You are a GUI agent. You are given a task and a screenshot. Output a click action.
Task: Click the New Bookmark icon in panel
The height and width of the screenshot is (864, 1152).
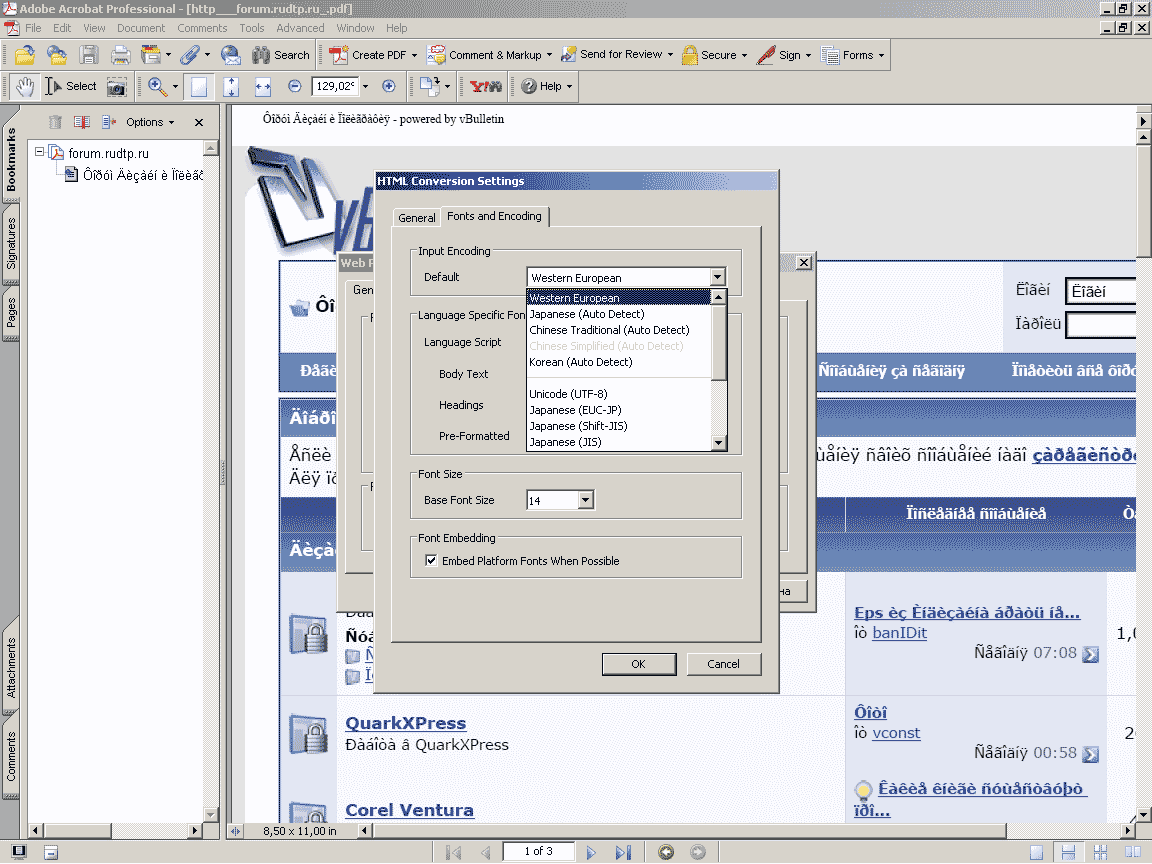tap(81, 122)
